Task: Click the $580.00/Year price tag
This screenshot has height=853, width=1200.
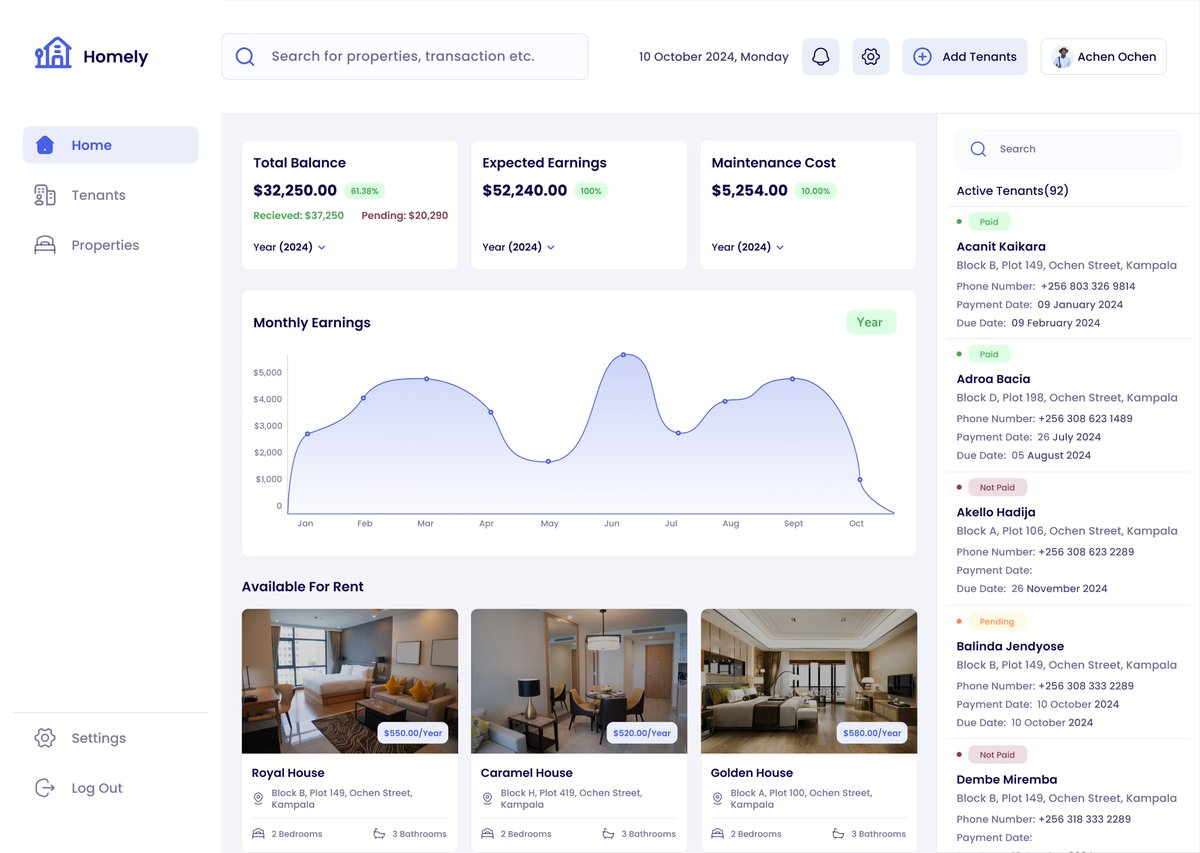Action: (872, 733)
